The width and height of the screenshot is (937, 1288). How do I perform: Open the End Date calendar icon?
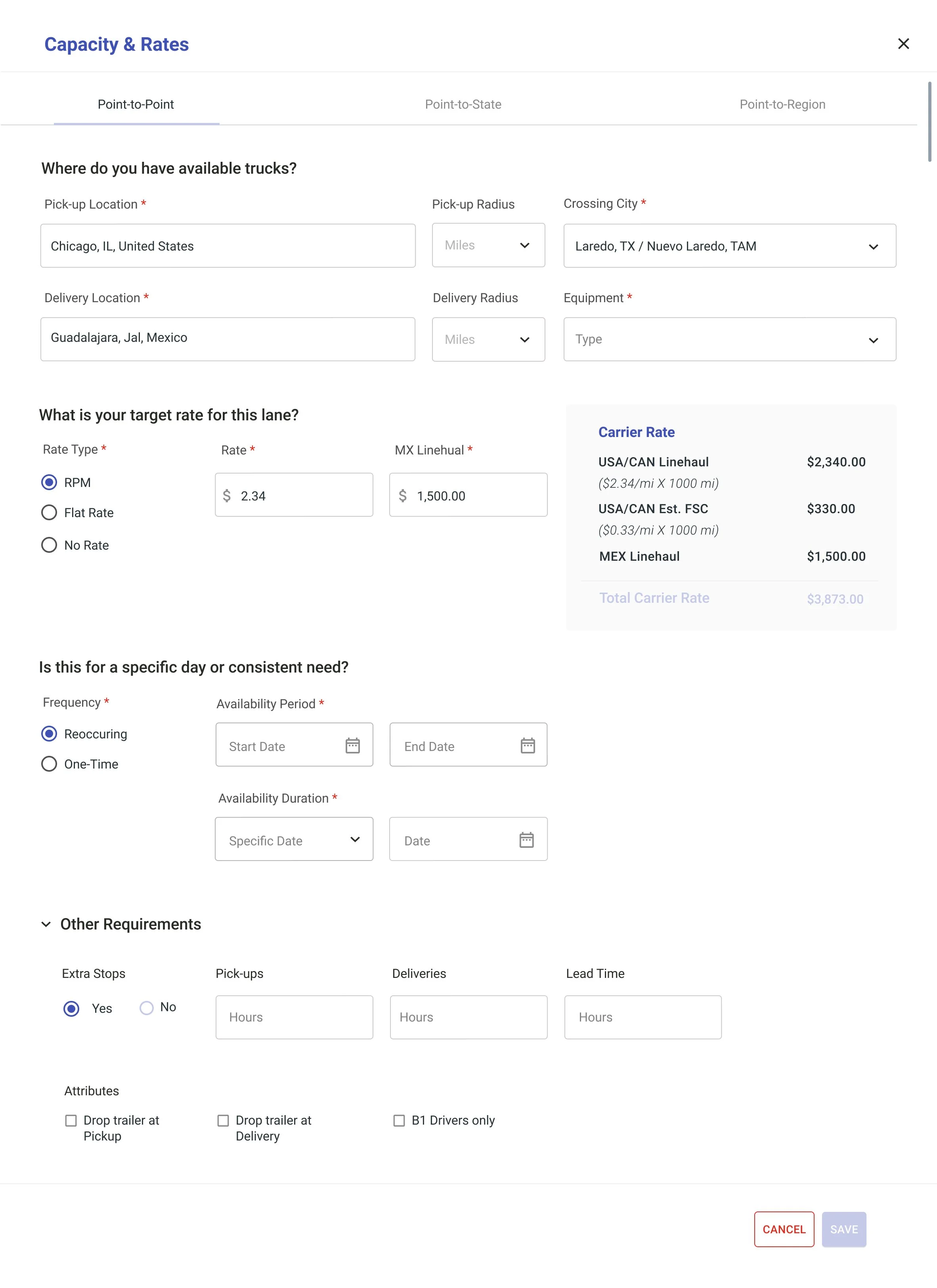click(527, 745)
